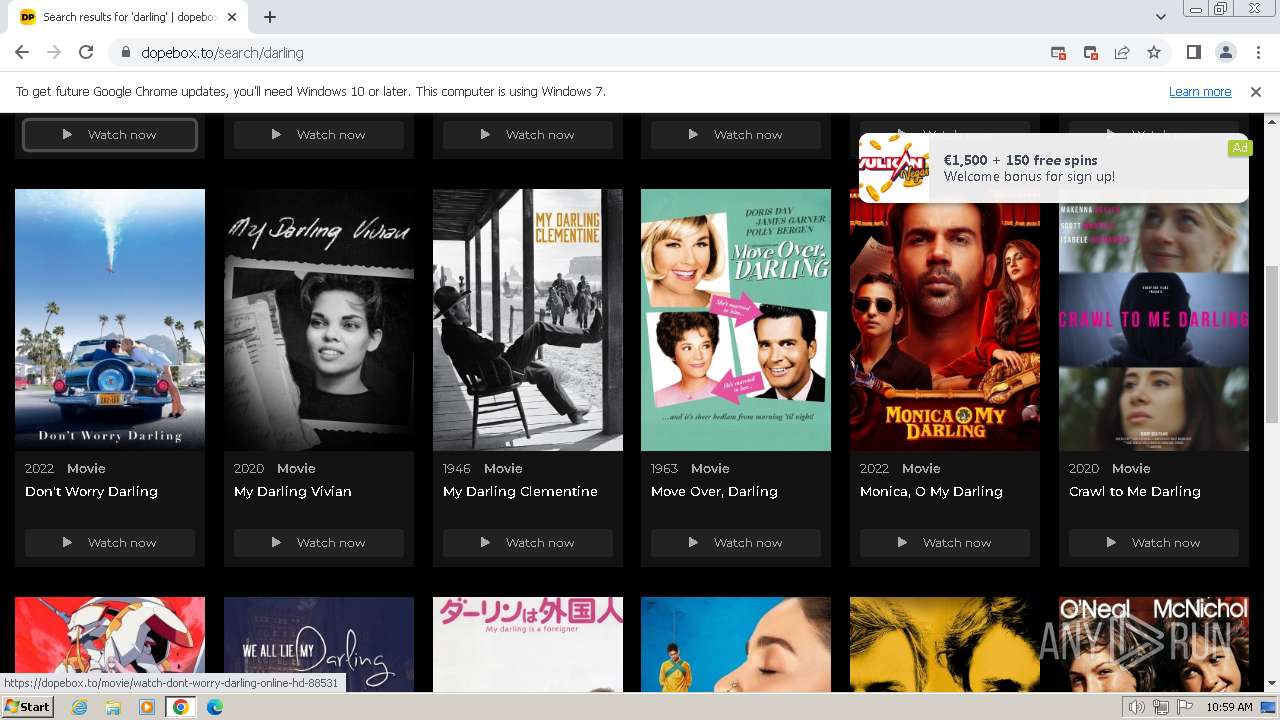Screen dimensions: 1280x720
Task: Bookmark this page with the star icon
Action: (1154, 52)
